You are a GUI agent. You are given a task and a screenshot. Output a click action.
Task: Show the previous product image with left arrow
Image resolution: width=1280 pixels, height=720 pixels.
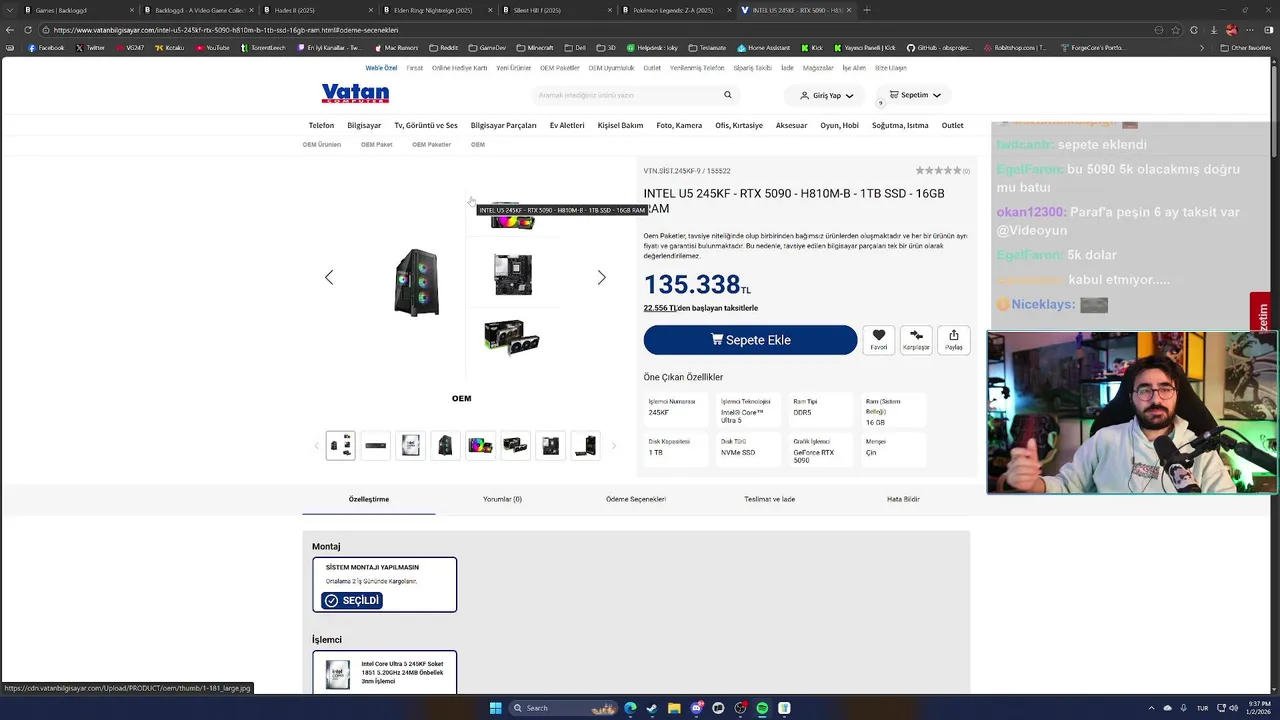329,277
